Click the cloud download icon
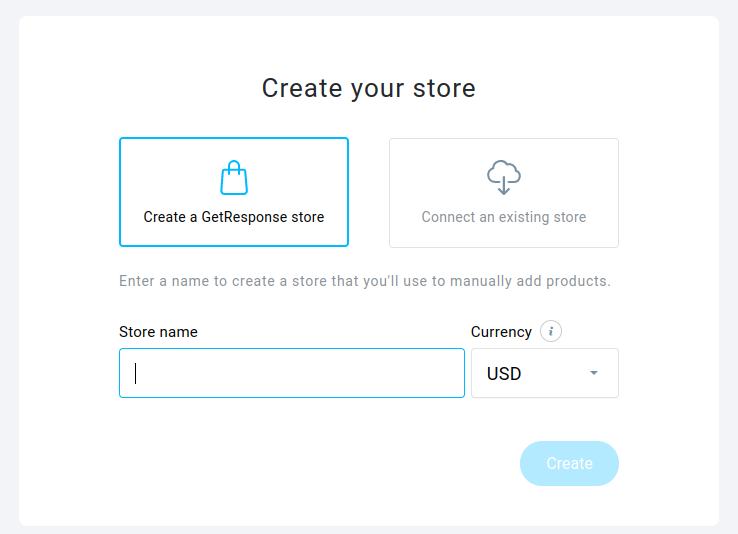 [504, 177]
